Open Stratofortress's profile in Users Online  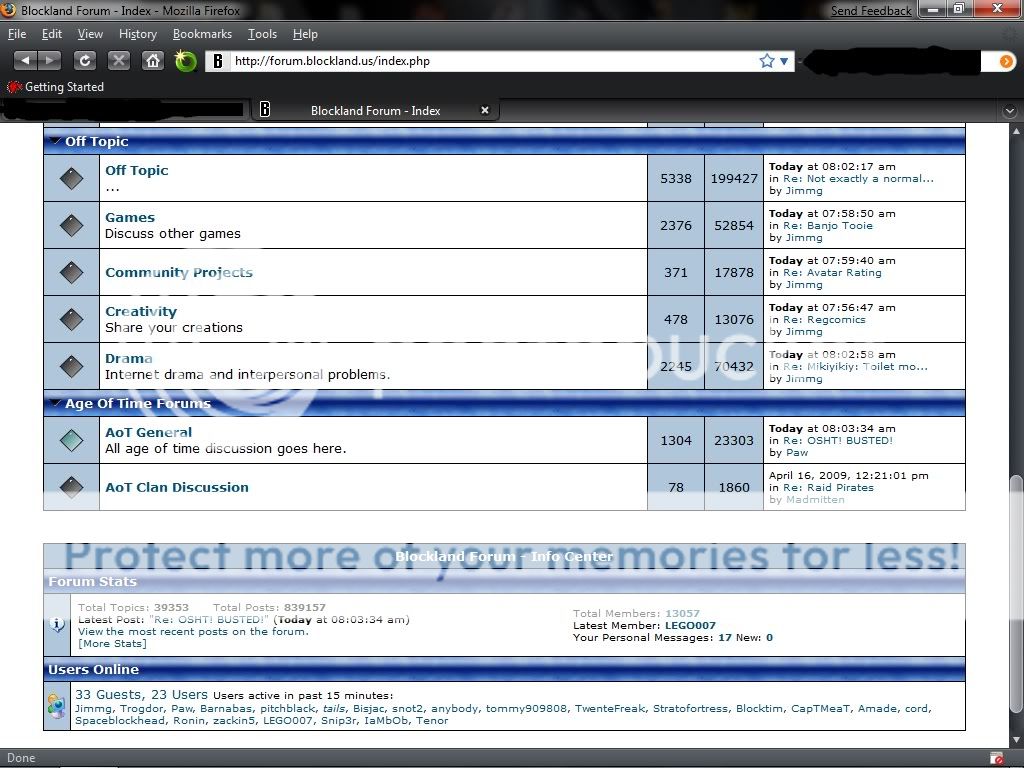(x=690, y=709)
